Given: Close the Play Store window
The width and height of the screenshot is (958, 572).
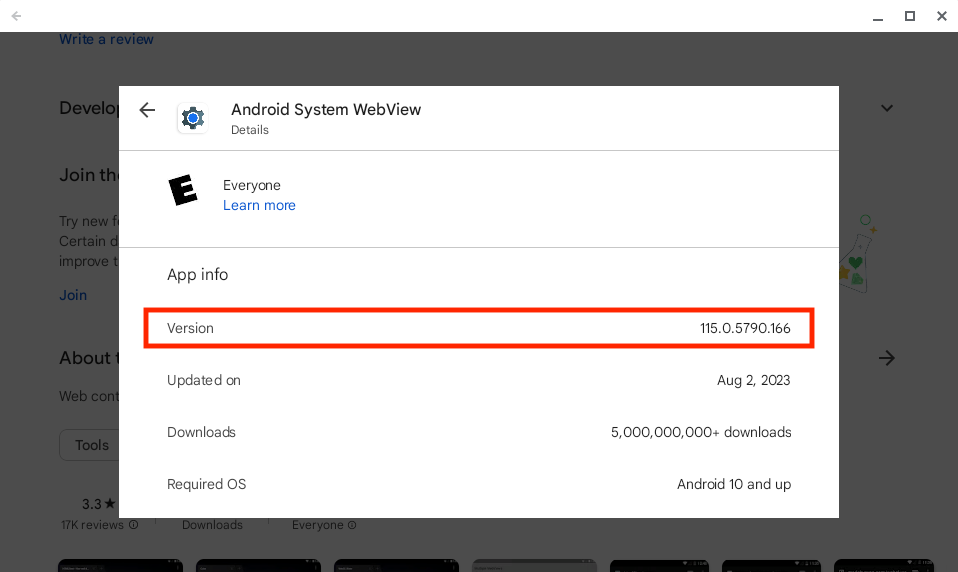Looking at the screenshot, I should (x=942, y=16).
